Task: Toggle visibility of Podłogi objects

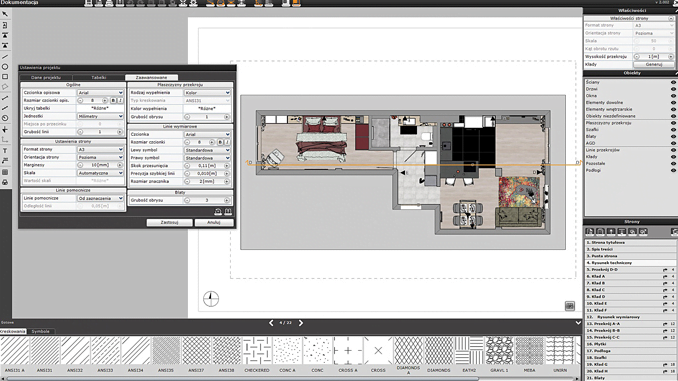Action: pyautogui.click(x=673, y=170)
